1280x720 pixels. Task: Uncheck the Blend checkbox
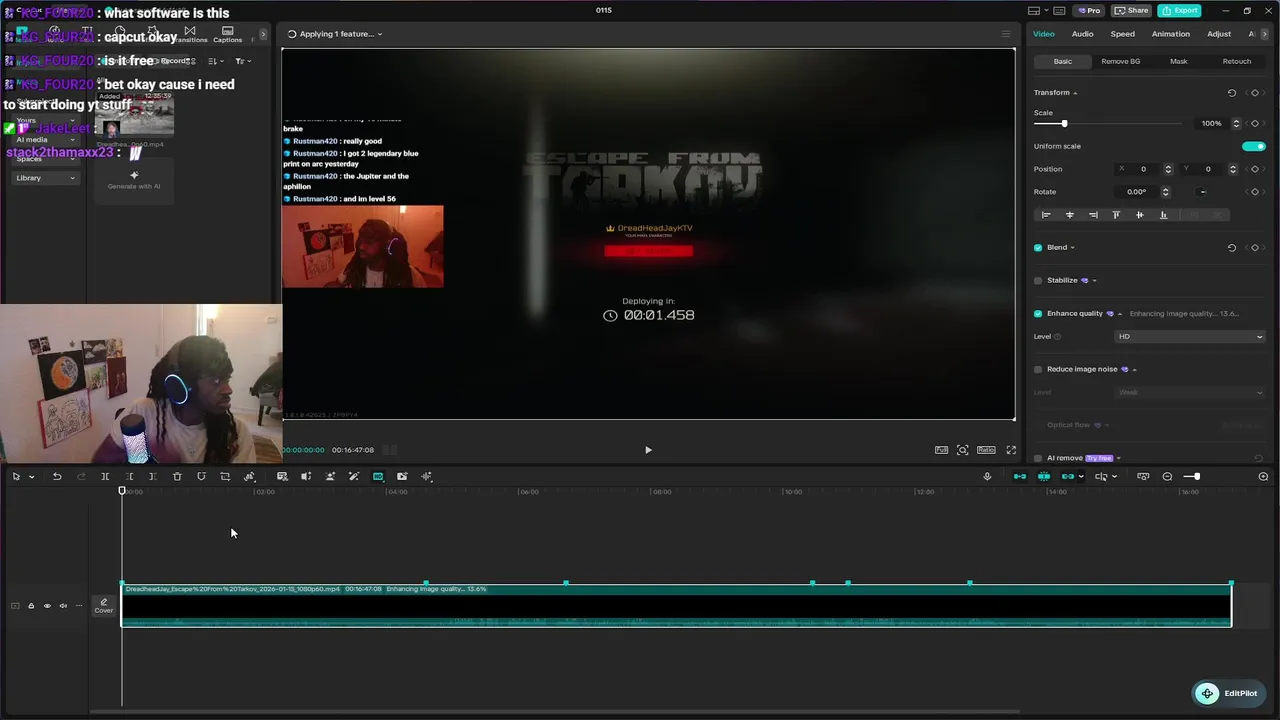tap(1038, 248)
